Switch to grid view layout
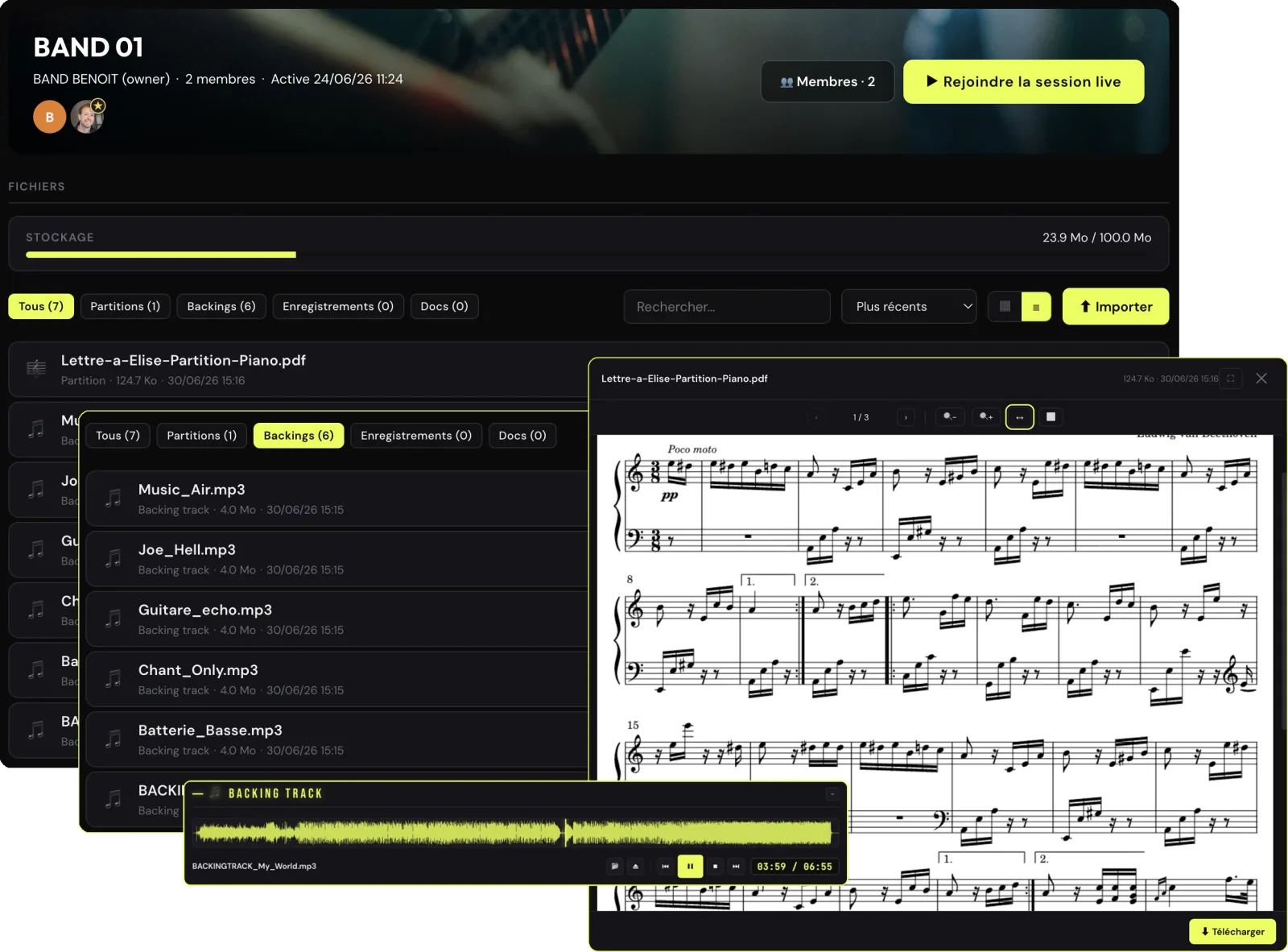Viewport: 1288px width, 952px height. (1005, 307)
